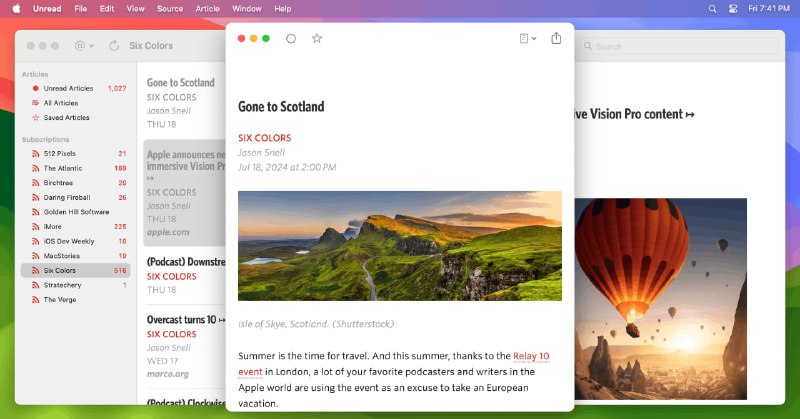
Task: Open Saved Articles in the sidebar
Action: 66,117
